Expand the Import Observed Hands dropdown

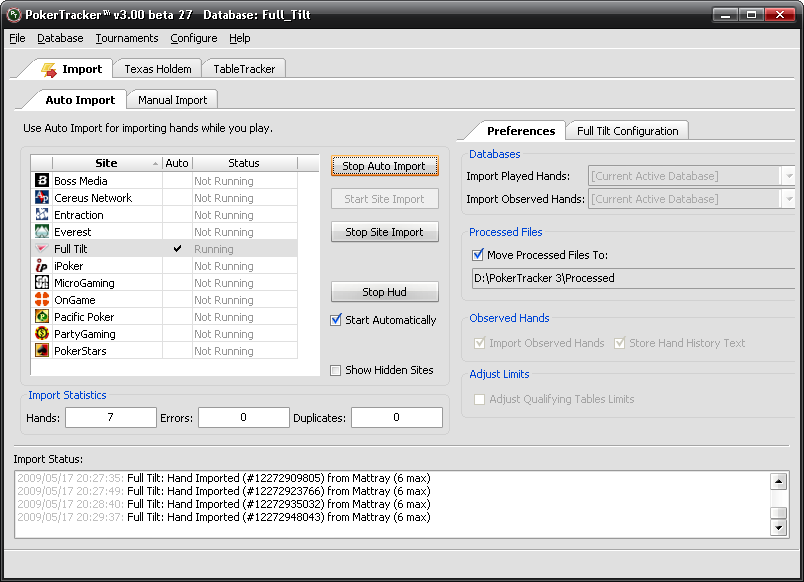(788, 199)
